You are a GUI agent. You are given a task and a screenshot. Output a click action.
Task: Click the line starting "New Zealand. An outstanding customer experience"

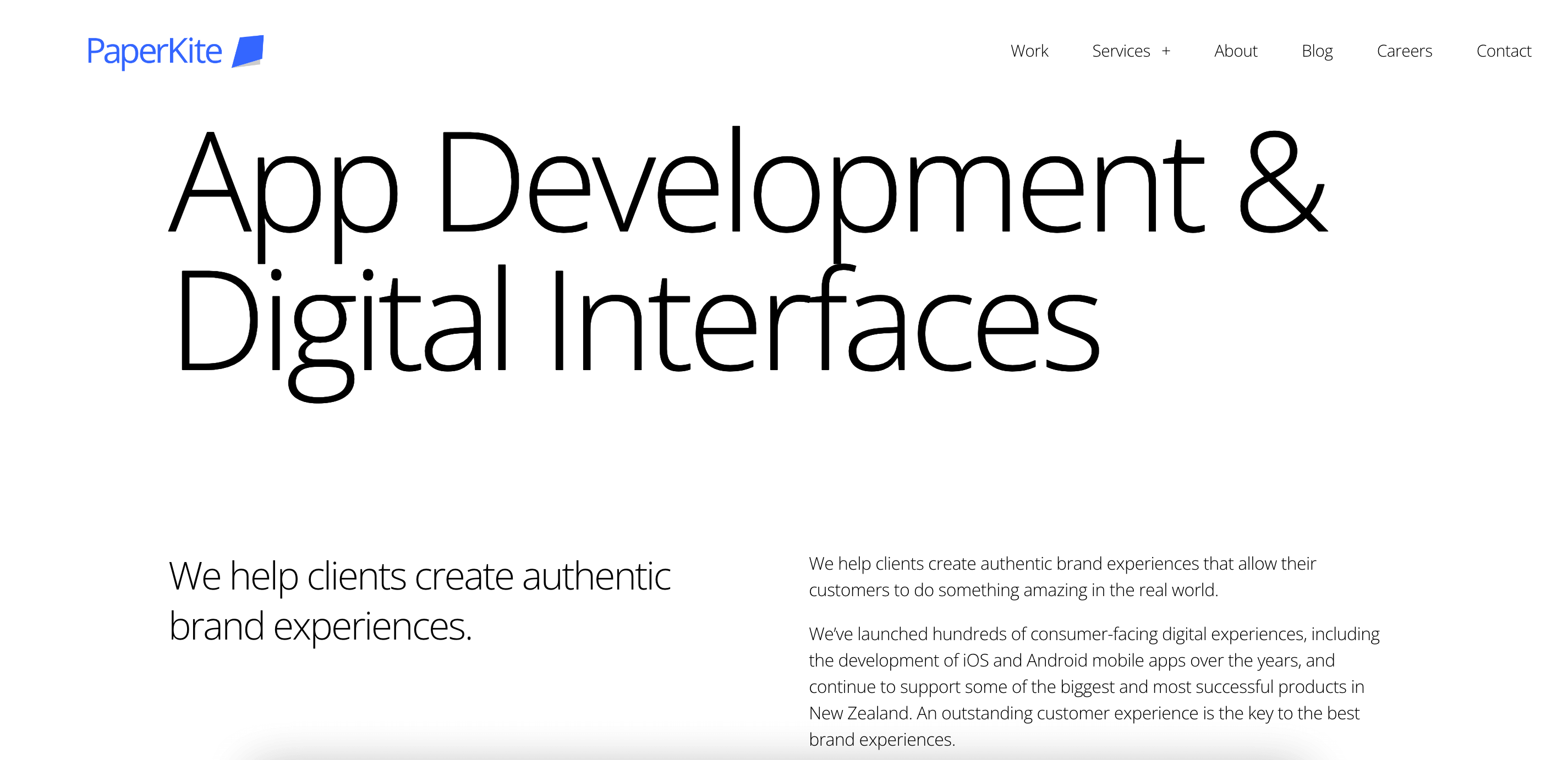[x=1084, y=713]
